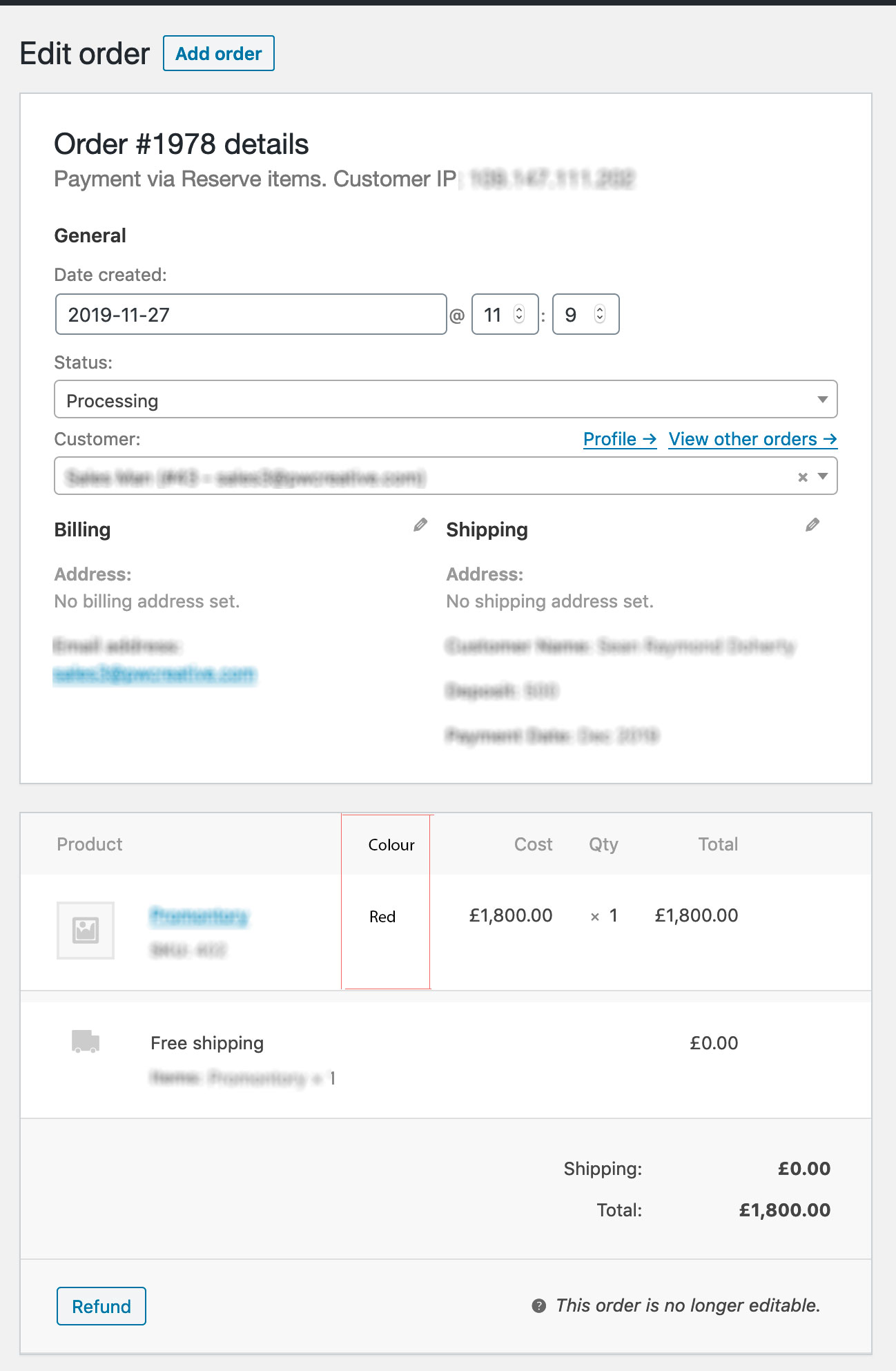This screenshot has width=896, height=1371.
Task: Click the help icon beside 'no longer editable'
Action: (539, 1305)
